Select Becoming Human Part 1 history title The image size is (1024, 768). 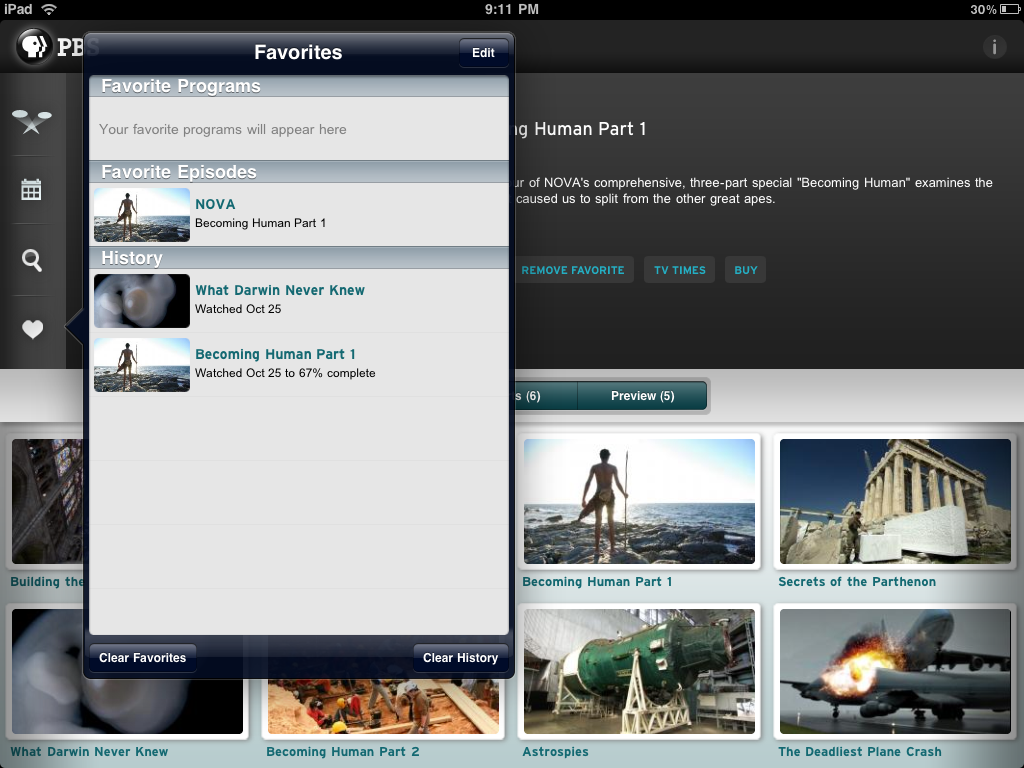point(276,354)
